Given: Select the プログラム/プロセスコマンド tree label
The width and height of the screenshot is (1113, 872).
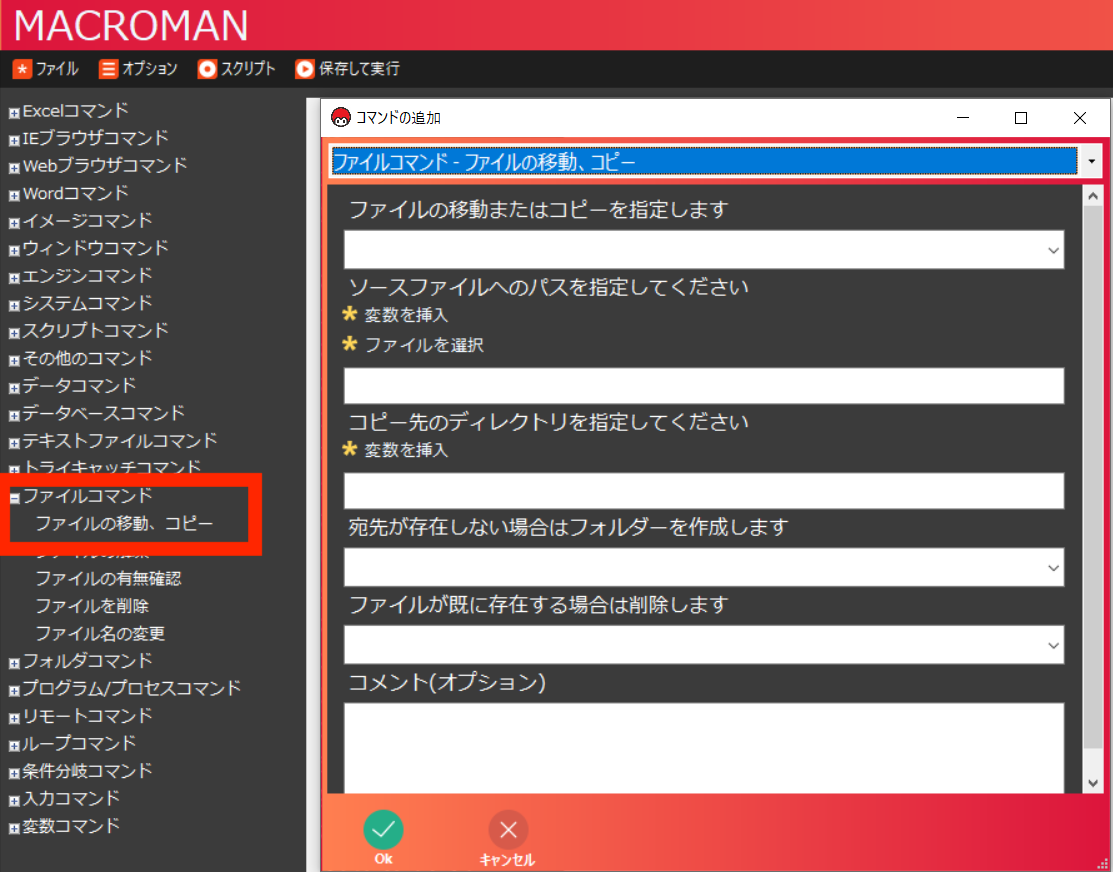Looking at the screenshot, I should 132,688.
